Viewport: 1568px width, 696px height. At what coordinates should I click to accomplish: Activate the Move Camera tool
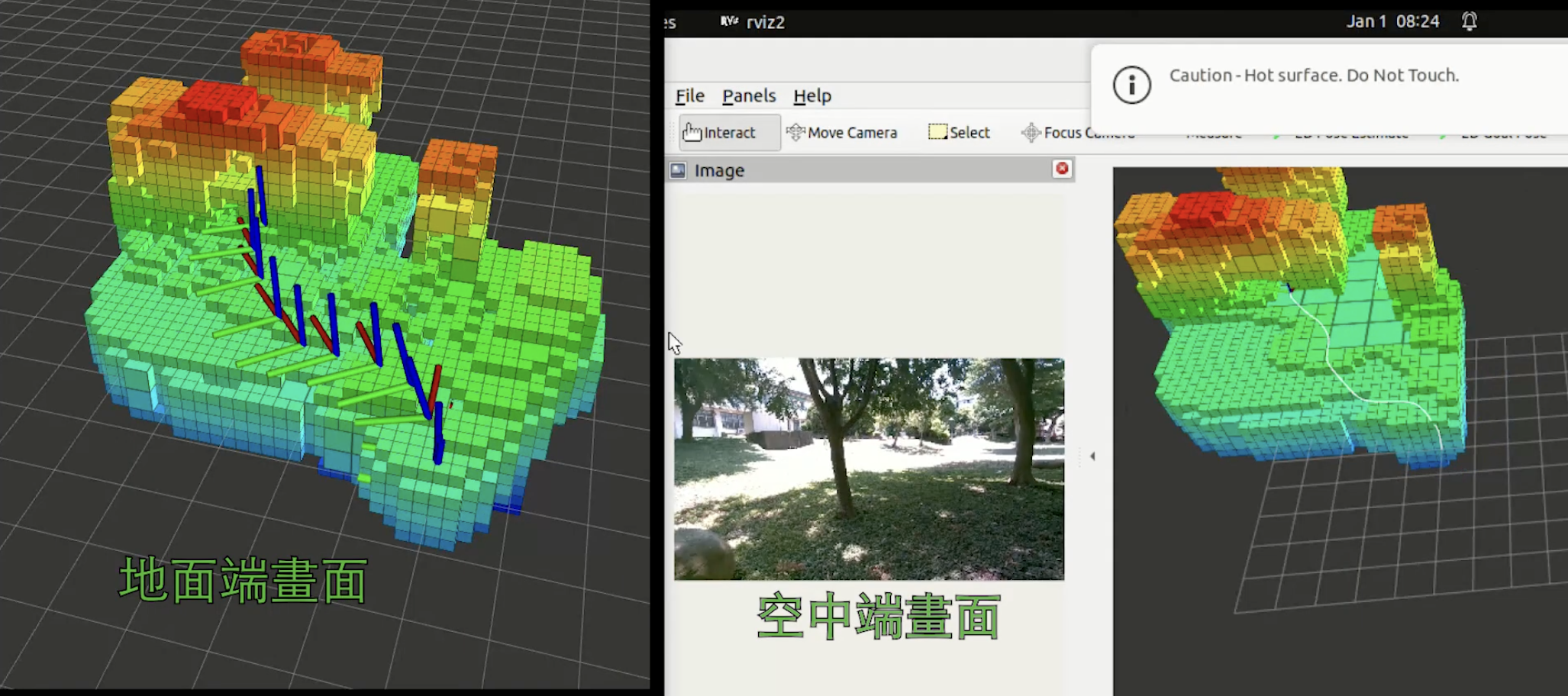842,133
